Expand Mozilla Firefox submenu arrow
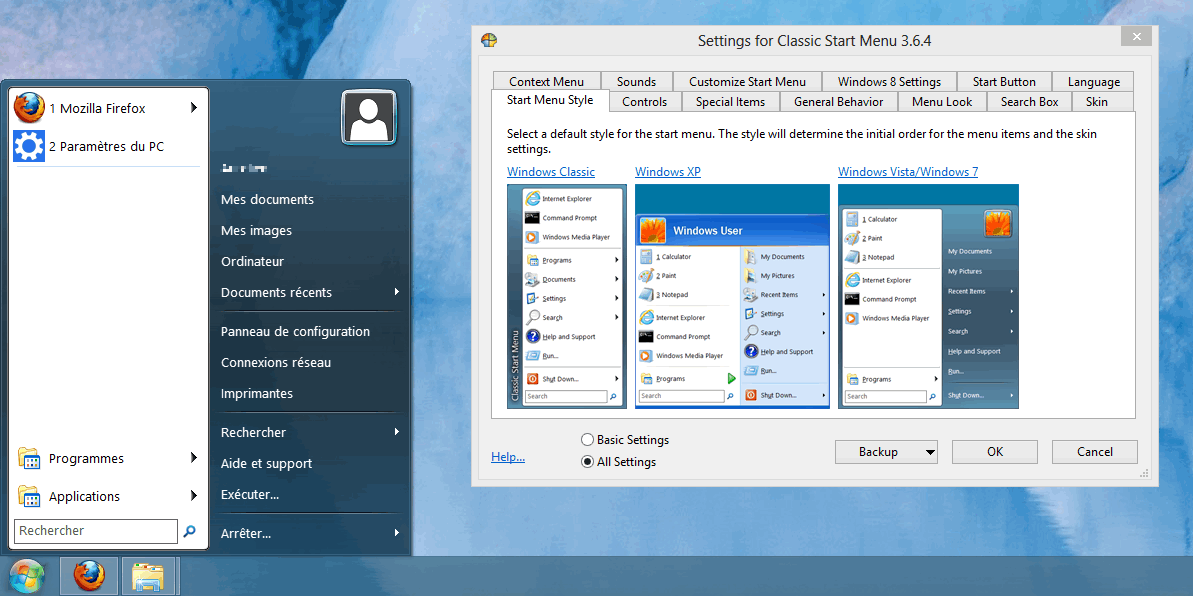 pos(194,108)
